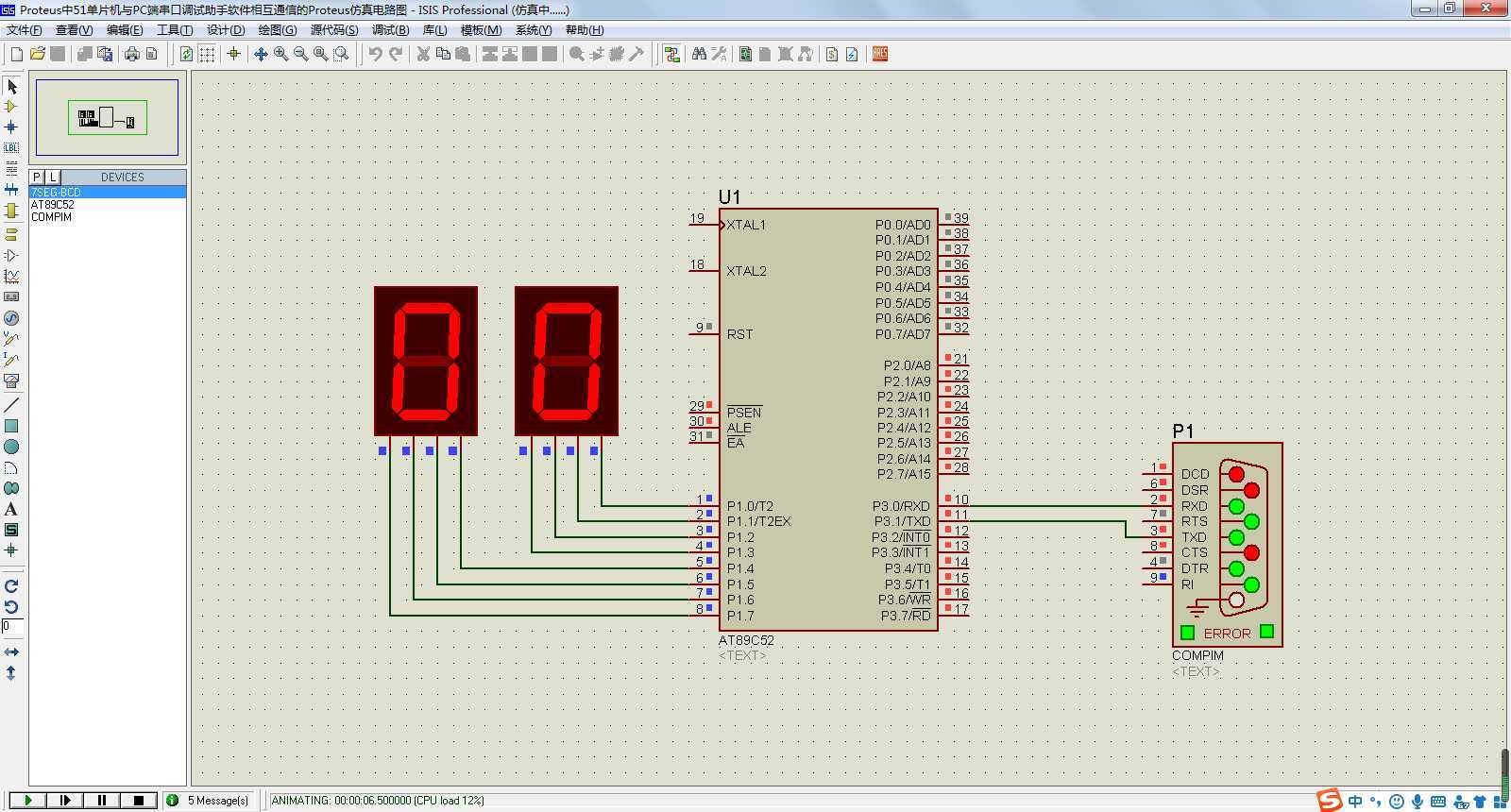Click the Virtual Instruments mode icon
The image size is (1511, 812).
click(11, 381)
